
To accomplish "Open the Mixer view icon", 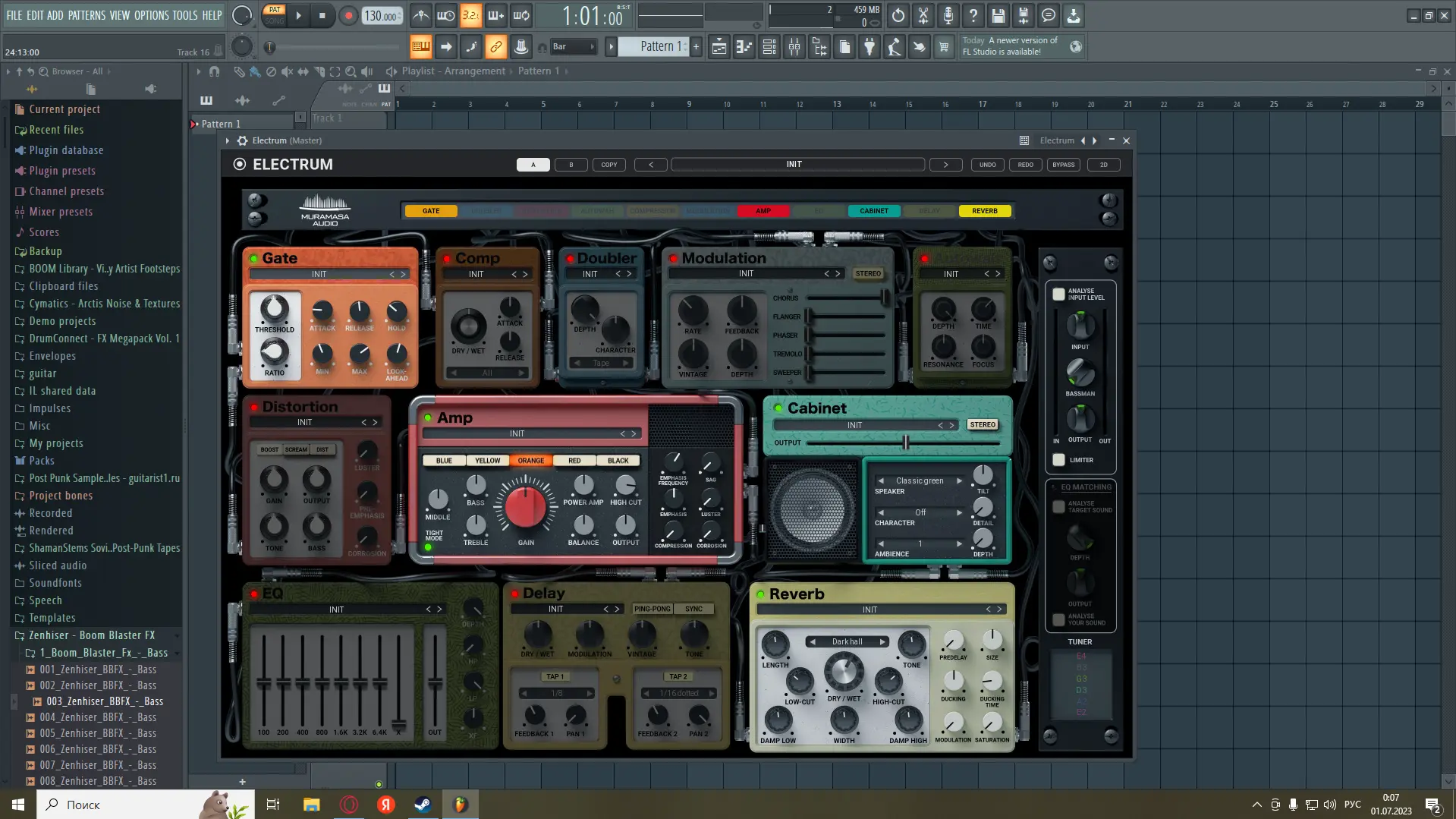I will point(794,47).
